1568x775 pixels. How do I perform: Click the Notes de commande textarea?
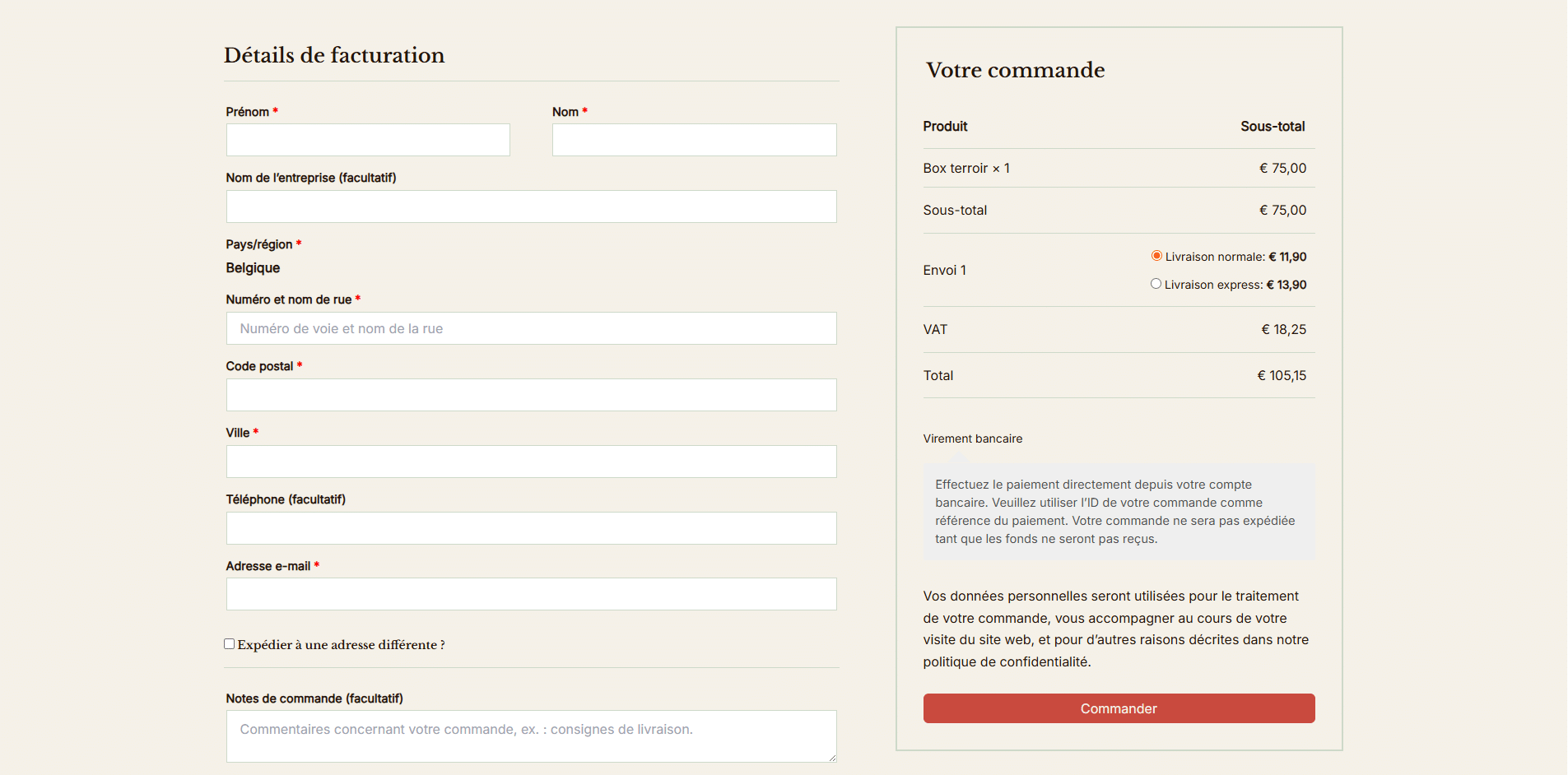(x=531, y=736)
